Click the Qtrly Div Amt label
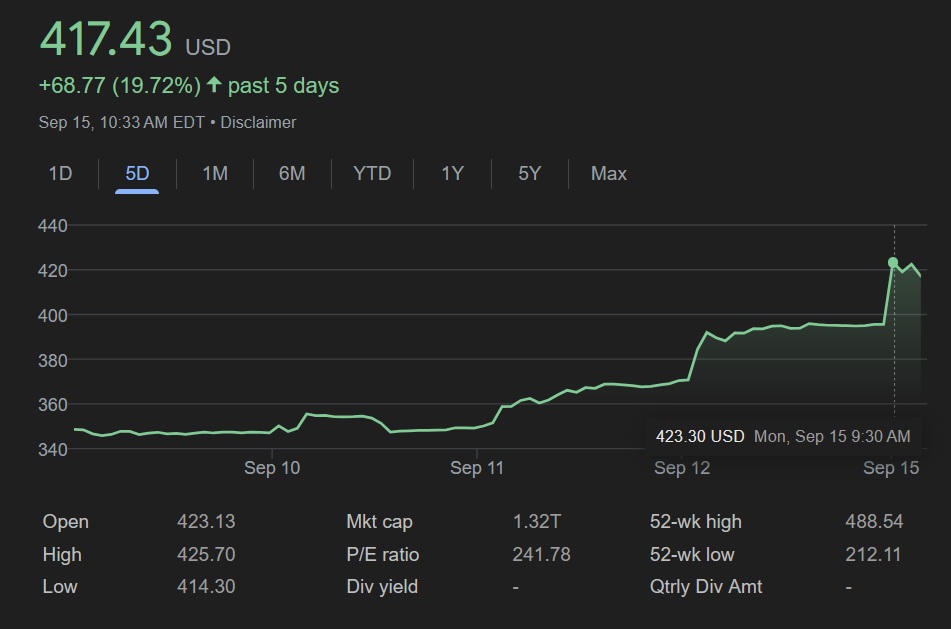This screenshot has height=629, width=951. click(x=706, y=587)
